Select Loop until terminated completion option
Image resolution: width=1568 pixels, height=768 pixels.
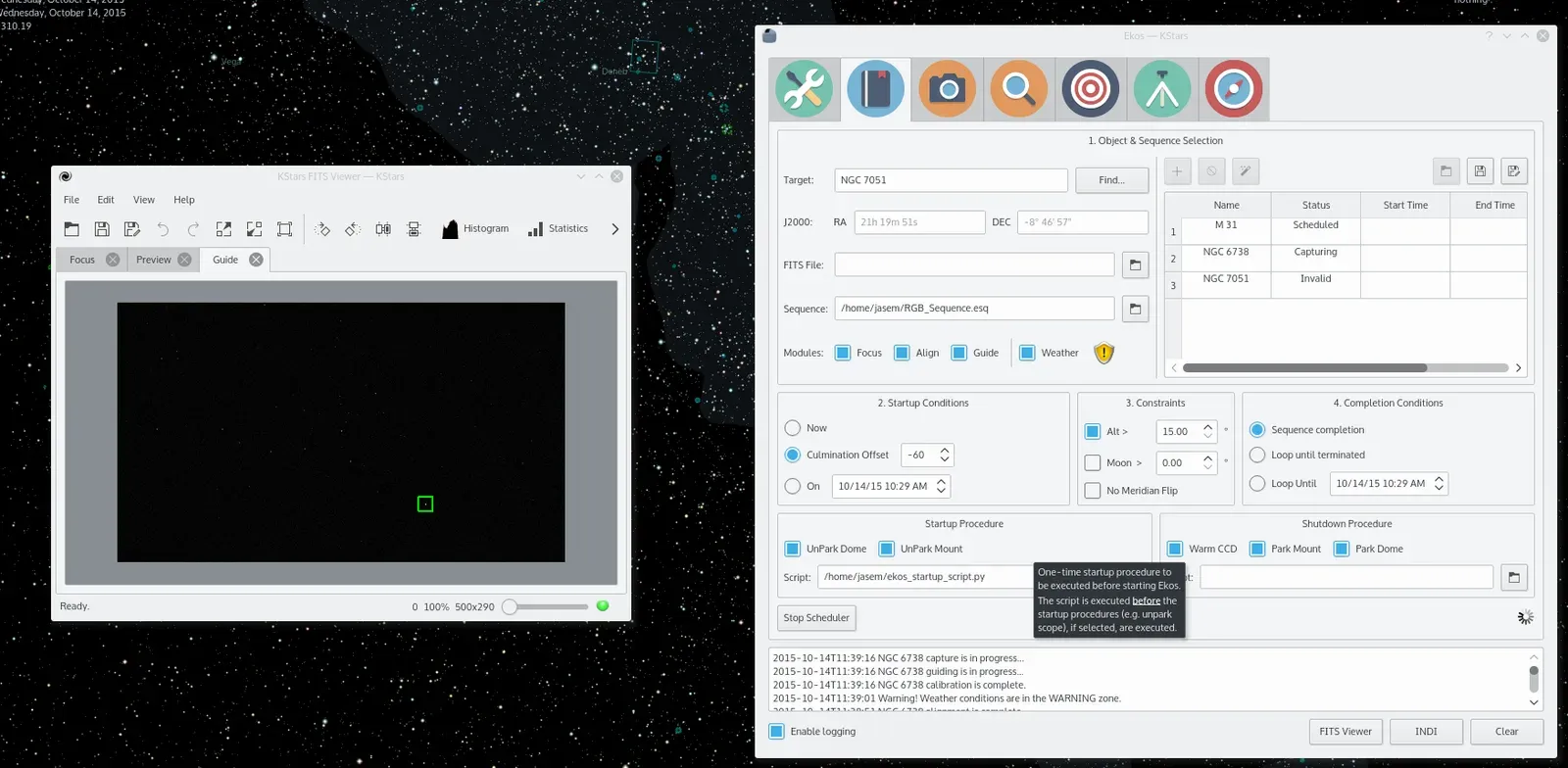(1257, 455)
